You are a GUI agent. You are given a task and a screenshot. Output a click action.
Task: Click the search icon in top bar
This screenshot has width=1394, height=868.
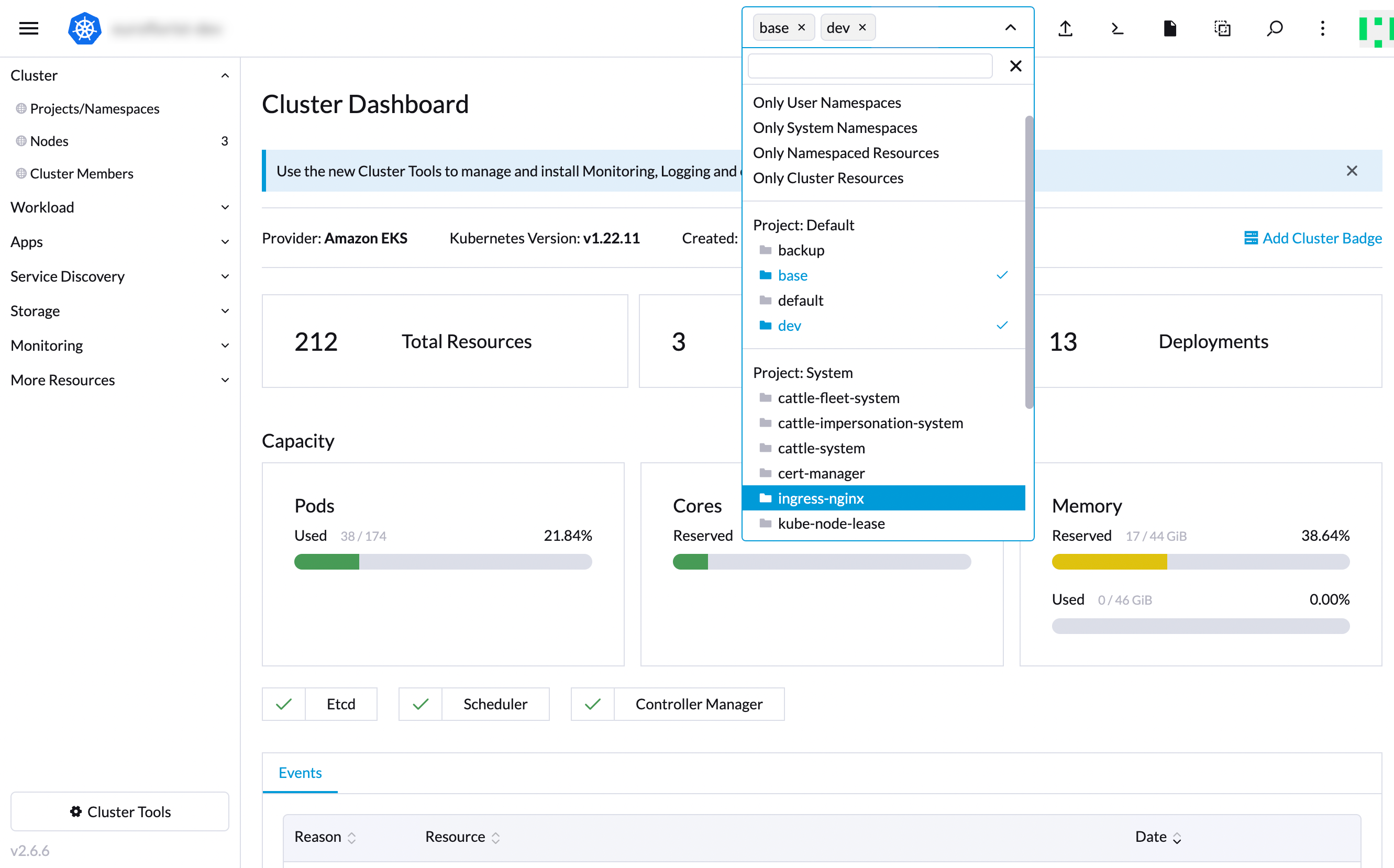pos(1274,28)
